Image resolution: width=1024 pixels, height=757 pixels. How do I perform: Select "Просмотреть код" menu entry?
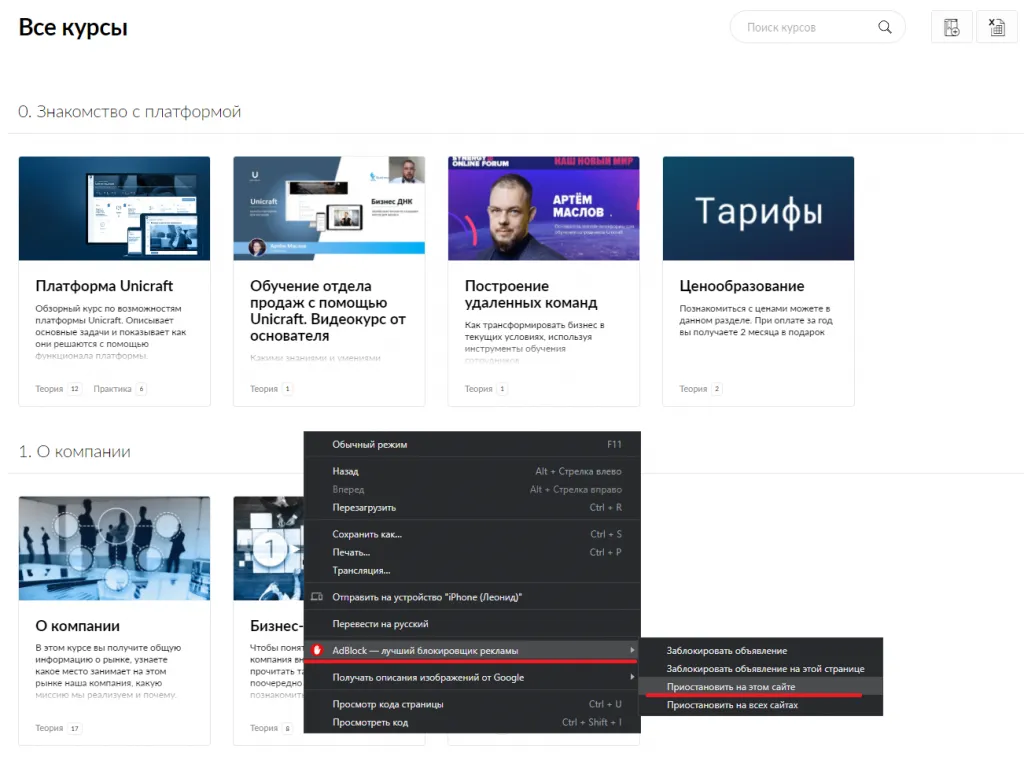(x=472, y=722)
